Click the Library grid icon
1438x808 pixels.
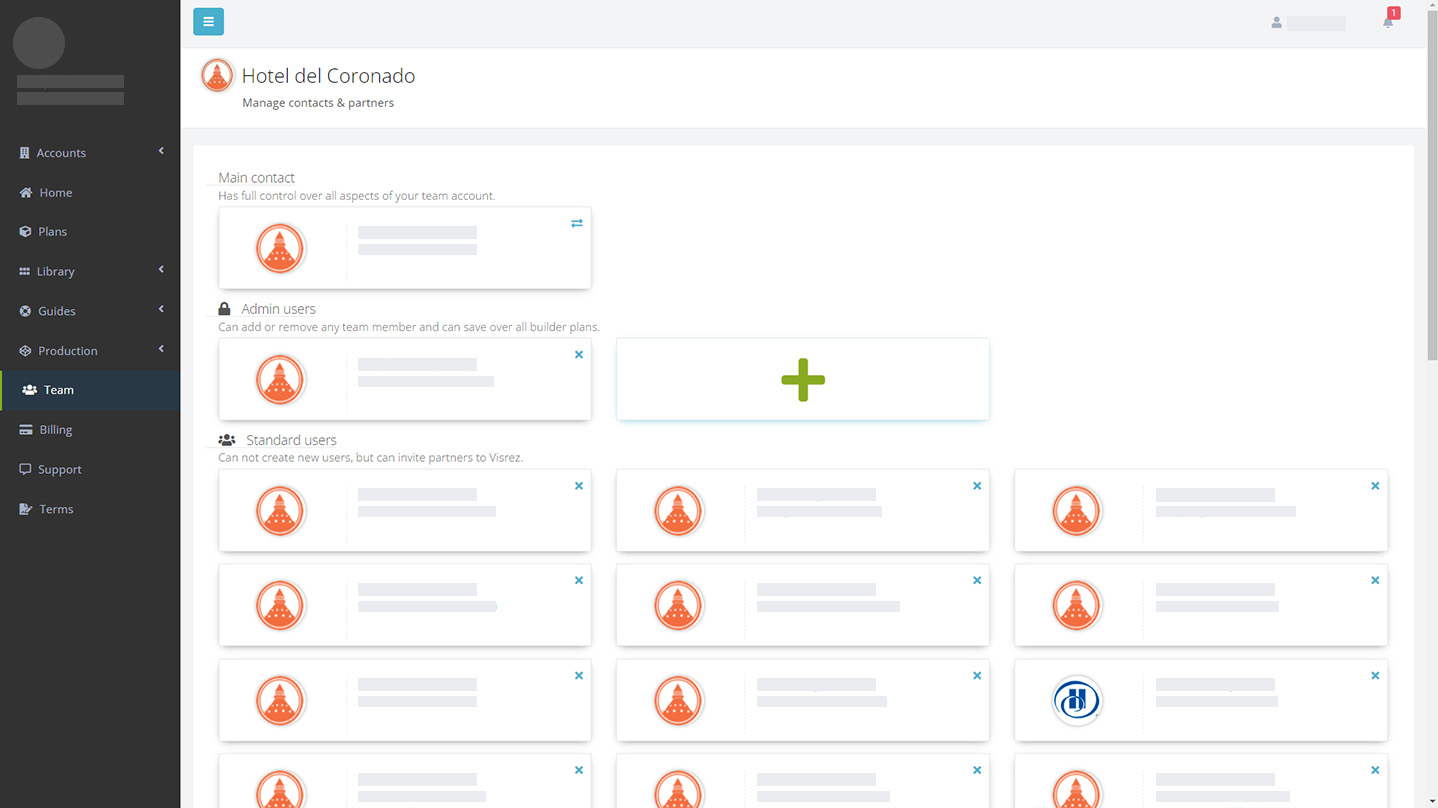point(25,271)
